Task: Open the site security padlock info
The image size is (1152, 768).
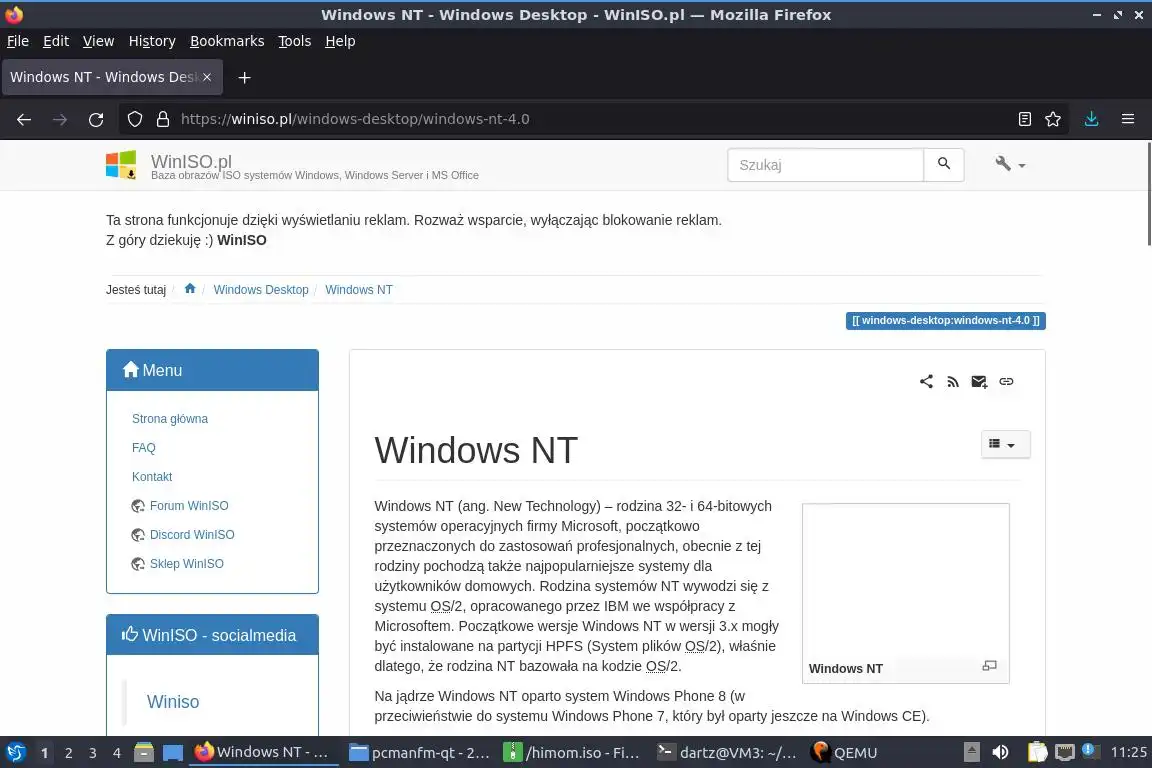Action: point(163,119)
